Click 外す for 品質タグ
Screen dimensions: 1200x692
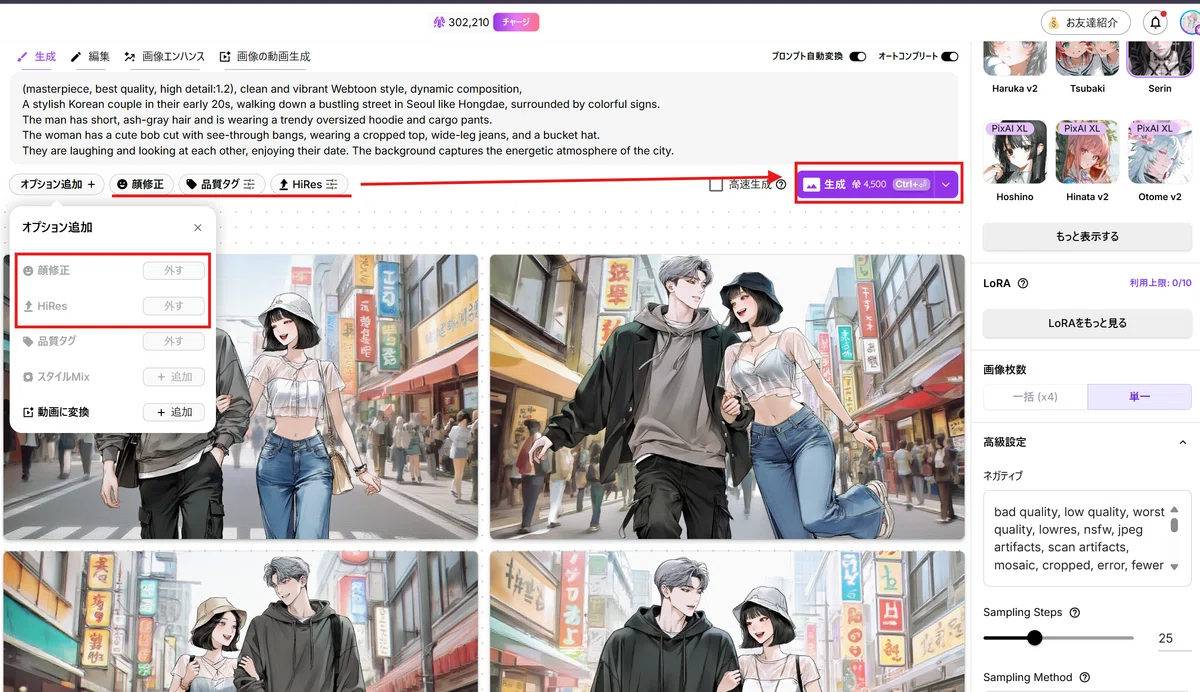click(174, 341)
